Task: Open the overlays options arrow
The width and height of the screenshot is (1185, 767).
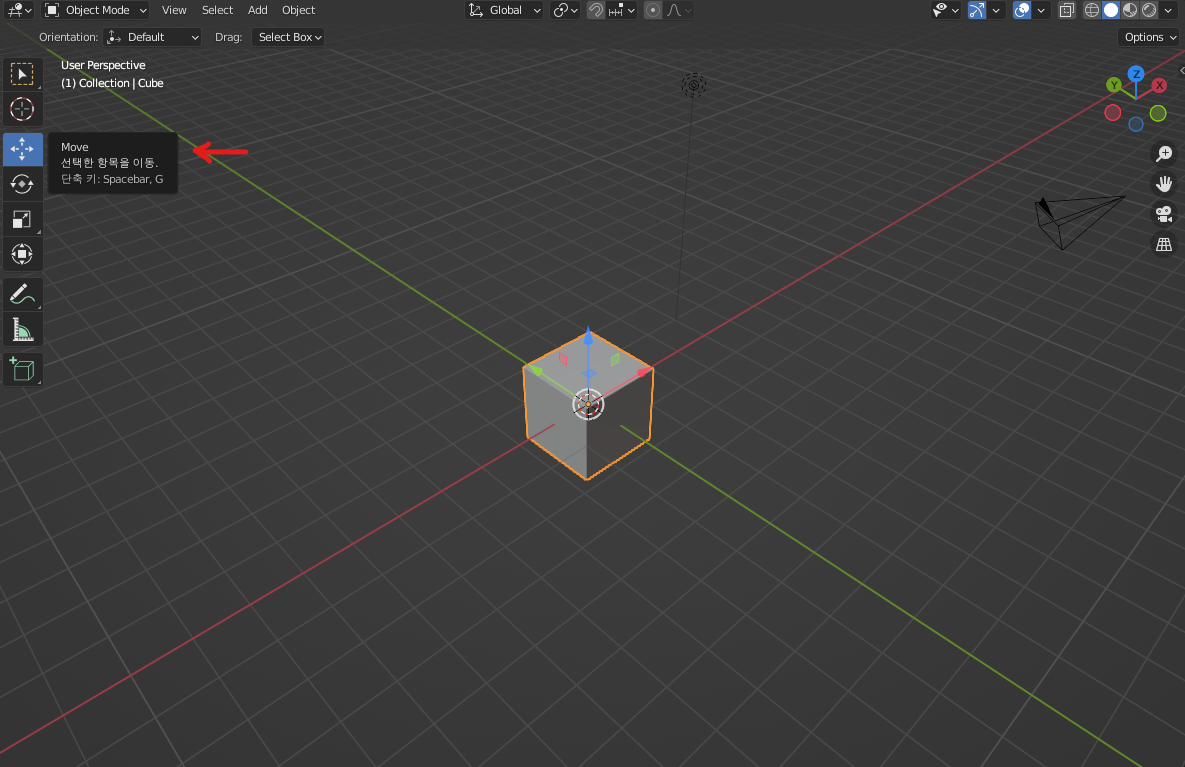Action: 1041,10
